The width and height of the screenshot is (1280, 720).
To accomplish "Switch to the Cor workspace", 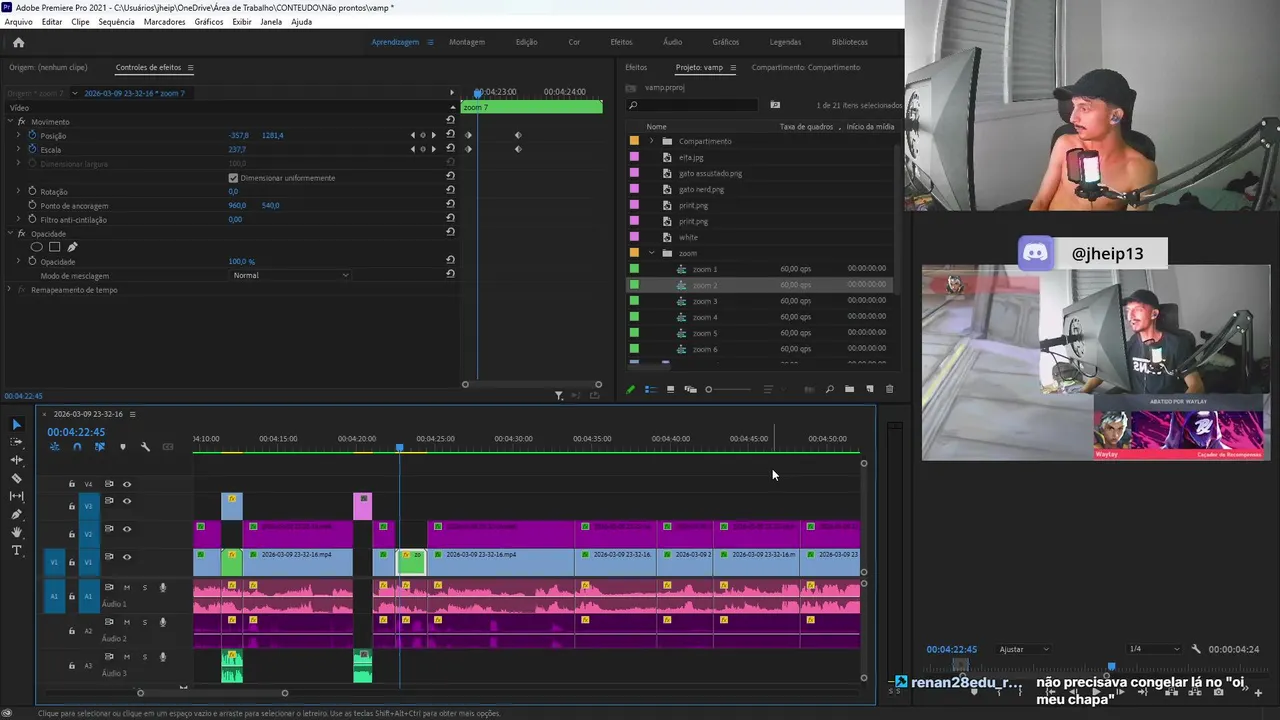I will tap(574, 42).
